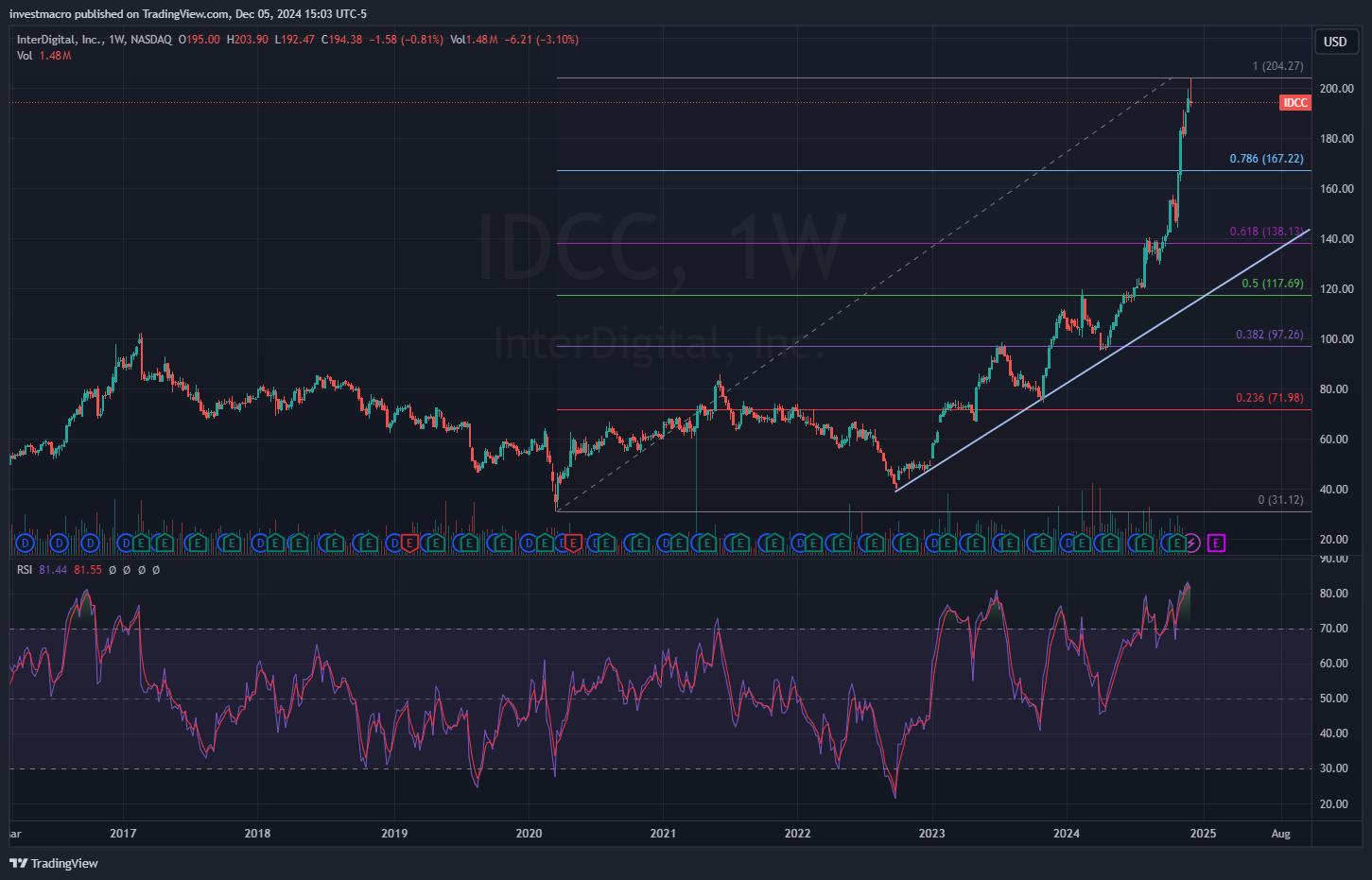Click the 120.00 price axis label
The width and height of the screenshot is (1372, 880).
pos(1337,289)
